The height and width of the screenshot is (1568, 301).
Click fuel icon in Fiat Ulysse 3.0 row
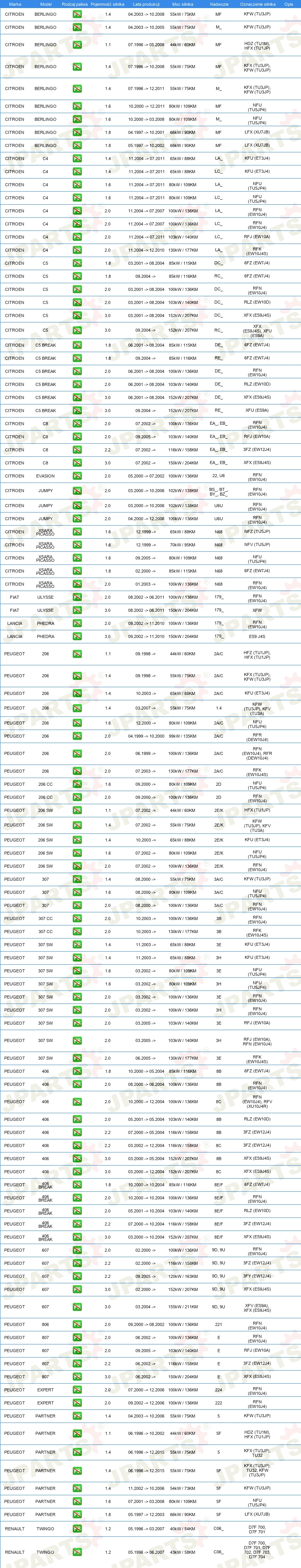point(77,611)
